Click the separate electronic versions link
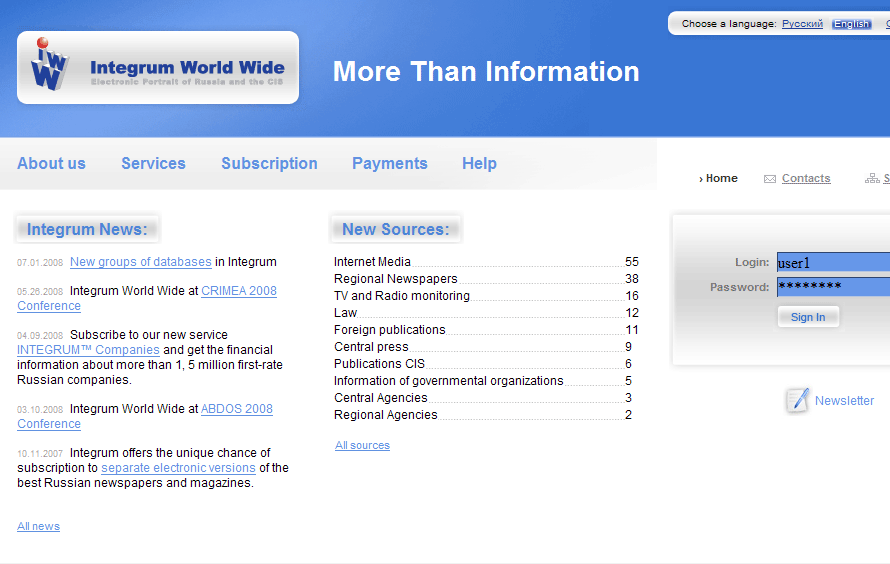 (178, 468)
